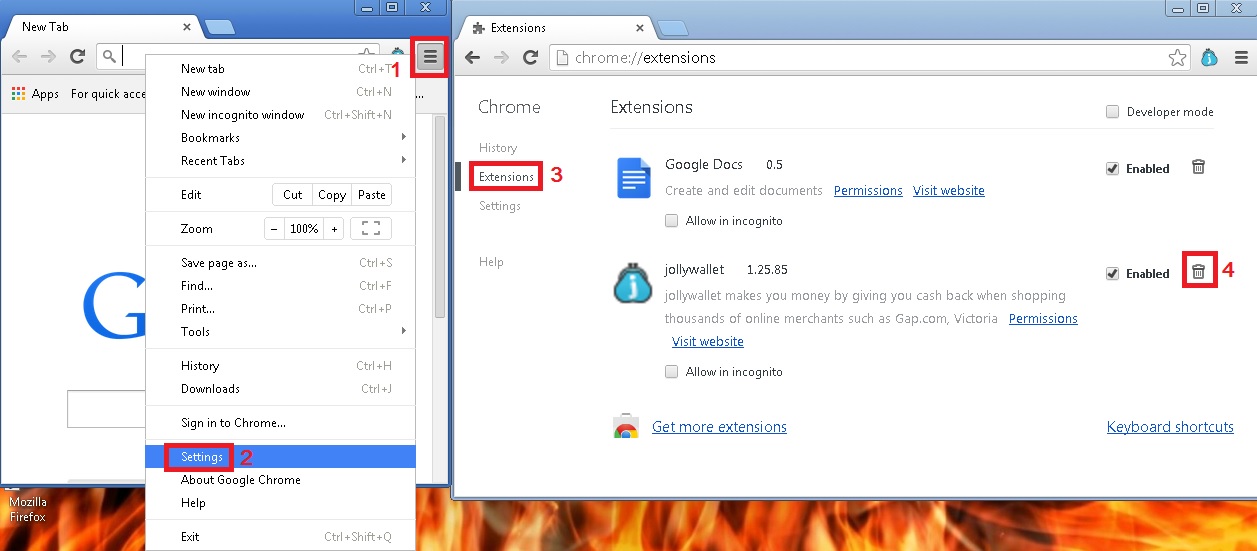Viewport: 1257px width, 551px height.
Task: Choose Help from the Chrome menu
Action: [280, 503]
